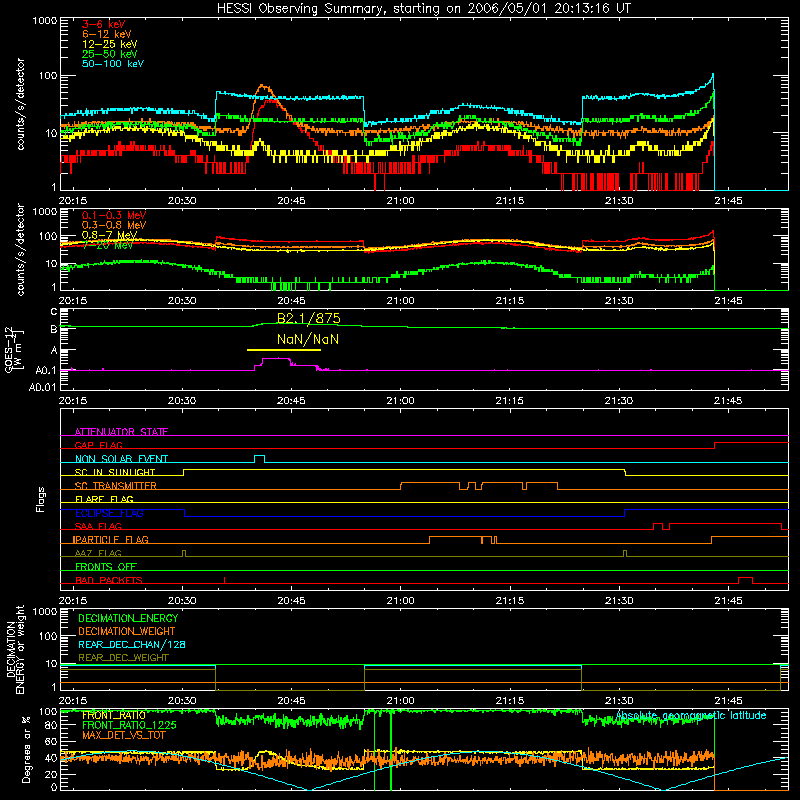Screen dimensions: 800x800
Task: Click the Flags axis title
Action: tap(41, 499)
